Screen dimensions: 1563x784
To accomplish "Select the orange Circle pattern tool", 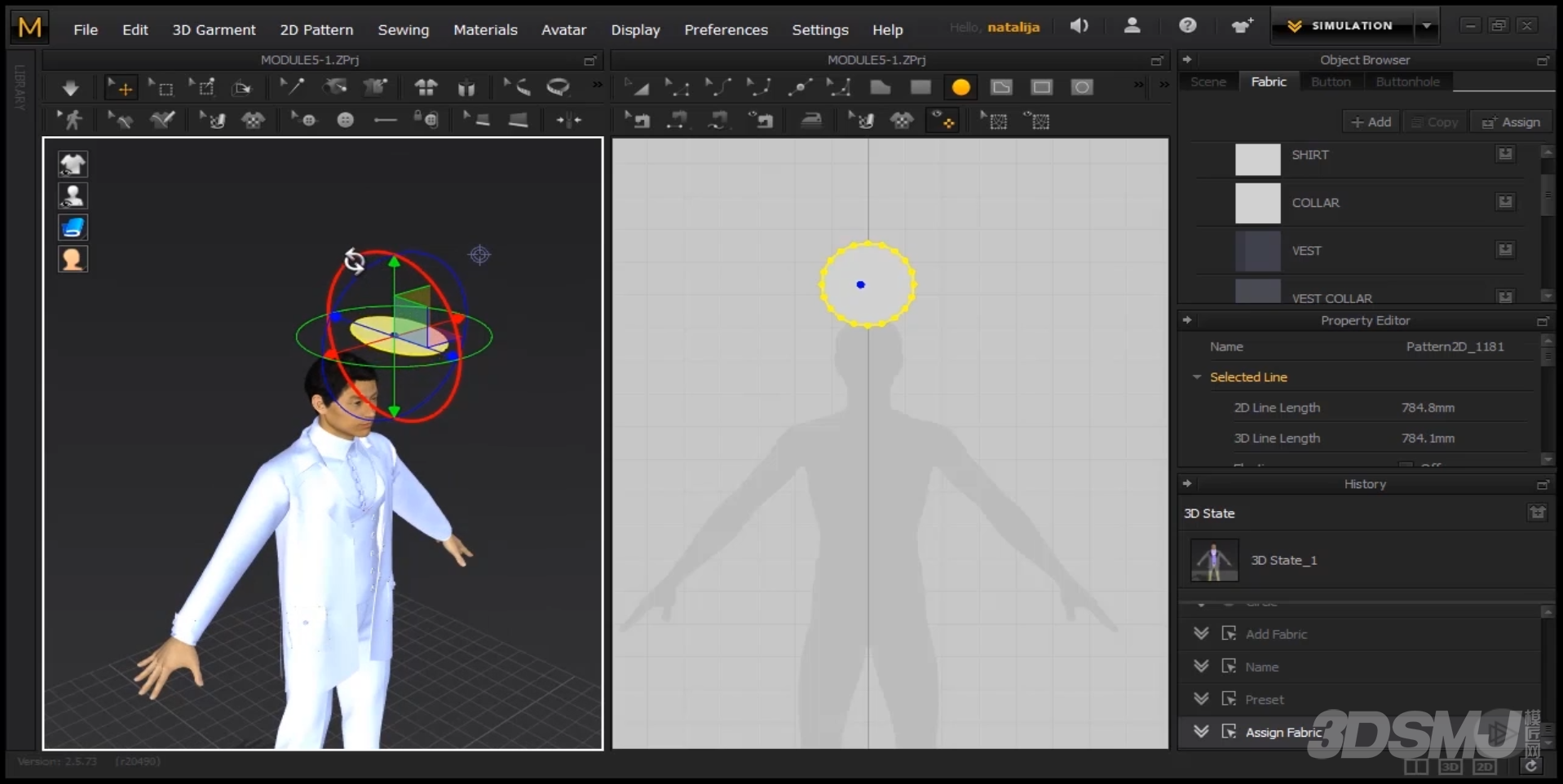I will (961, 87).
